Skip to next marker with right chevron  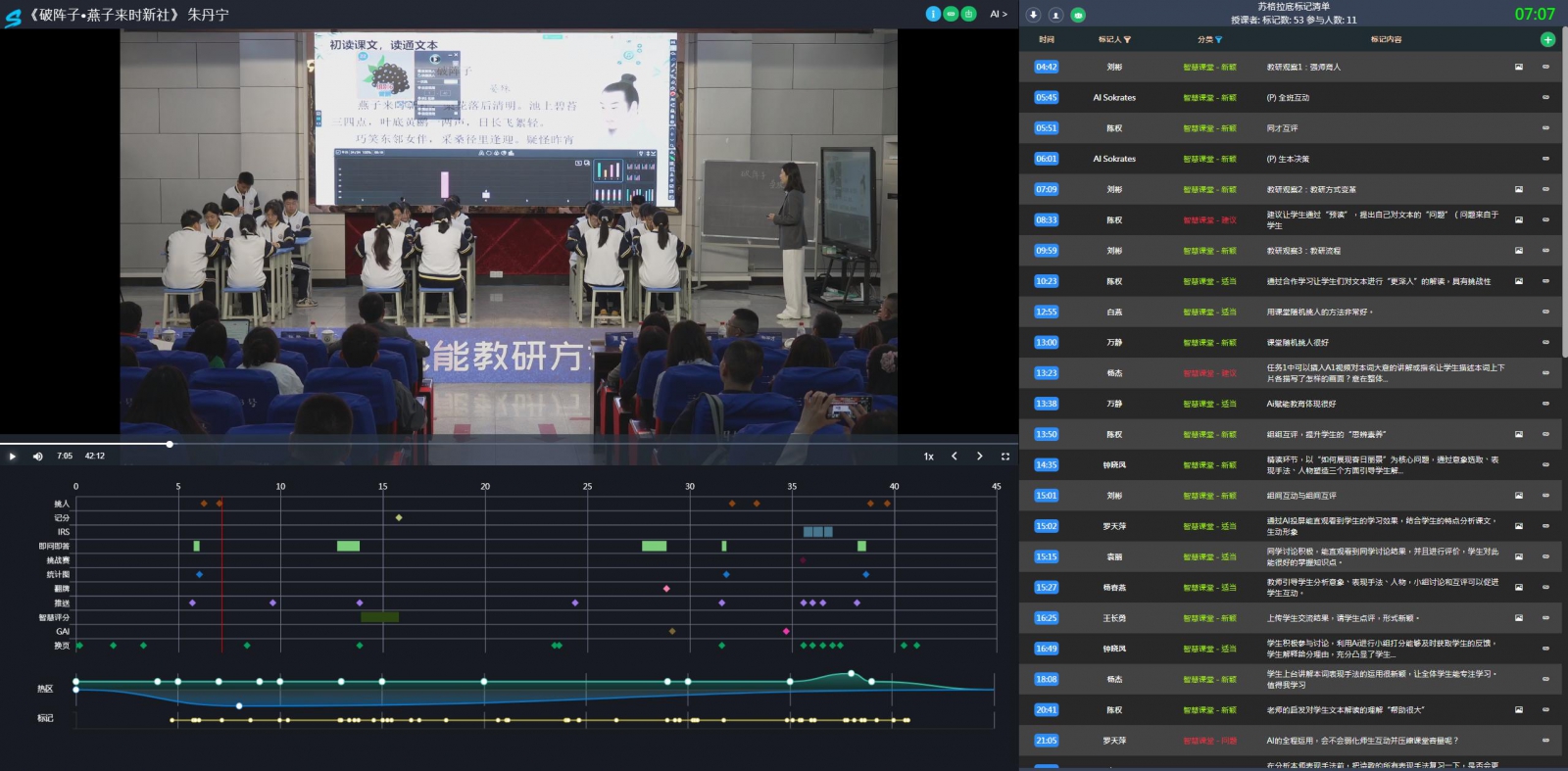pos(979,457)
